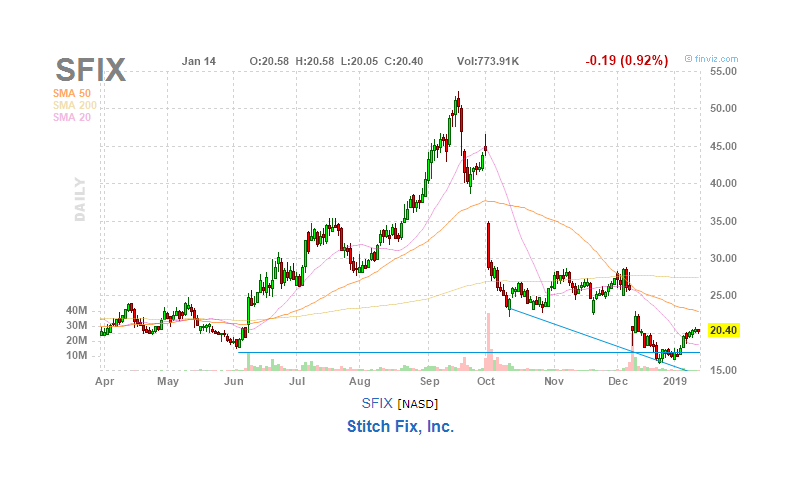803x487 pixels.
Task: Click the open price O:20.58
Action: click(269, 61)
